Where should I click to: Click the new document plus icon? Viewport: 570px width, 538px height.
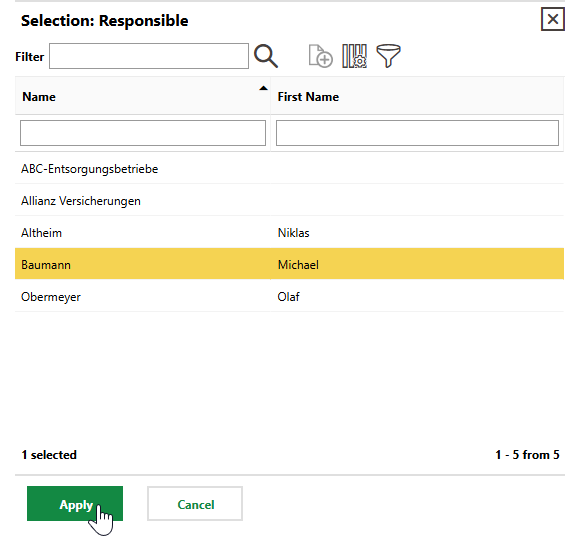click(320, 56)
